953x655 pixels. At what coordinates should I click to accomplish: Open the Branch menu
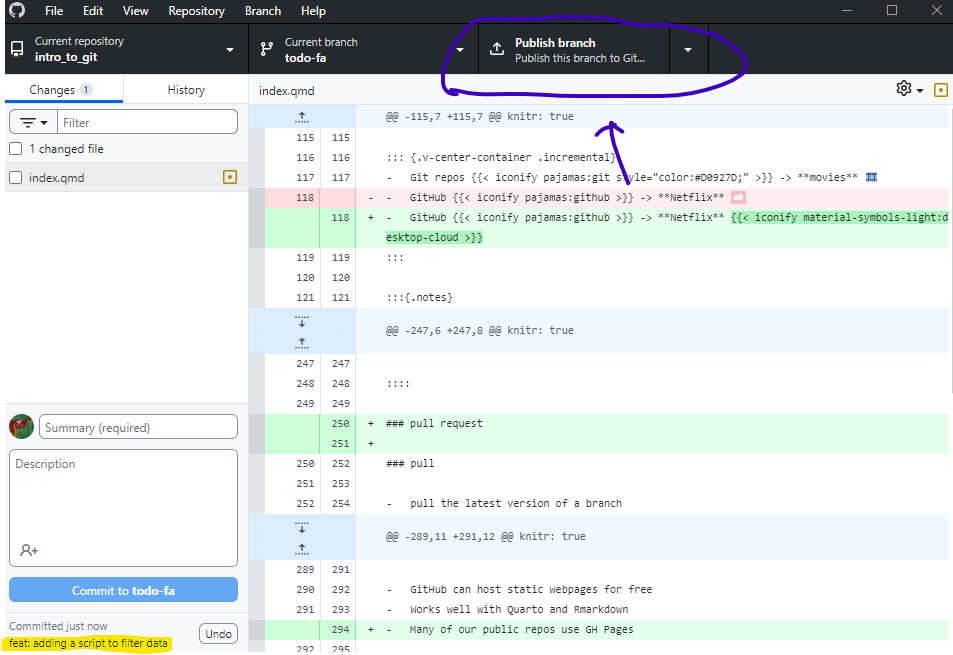pos(262,11)
